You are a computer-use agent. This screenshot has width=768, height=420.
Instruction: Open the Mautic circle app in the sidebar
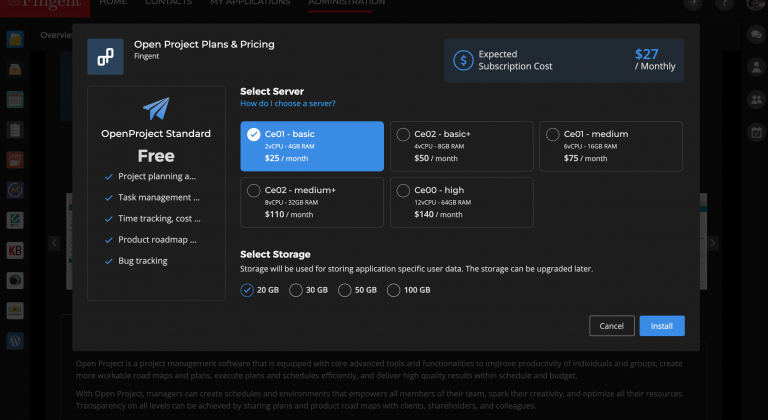(15, 190)
